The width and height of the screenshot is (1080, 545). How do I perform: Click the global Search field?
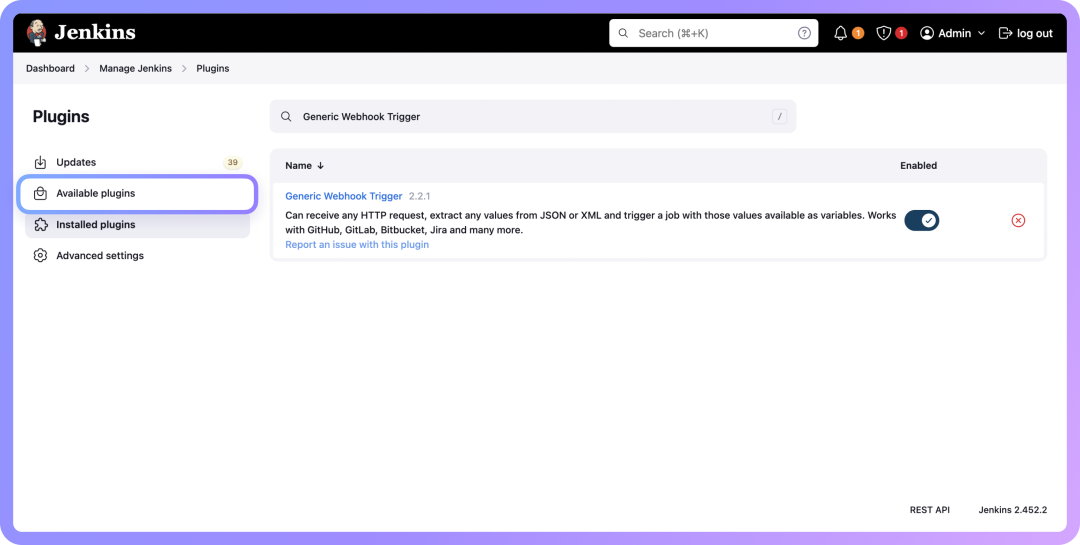pyautogui.click(x=714, y=33)
